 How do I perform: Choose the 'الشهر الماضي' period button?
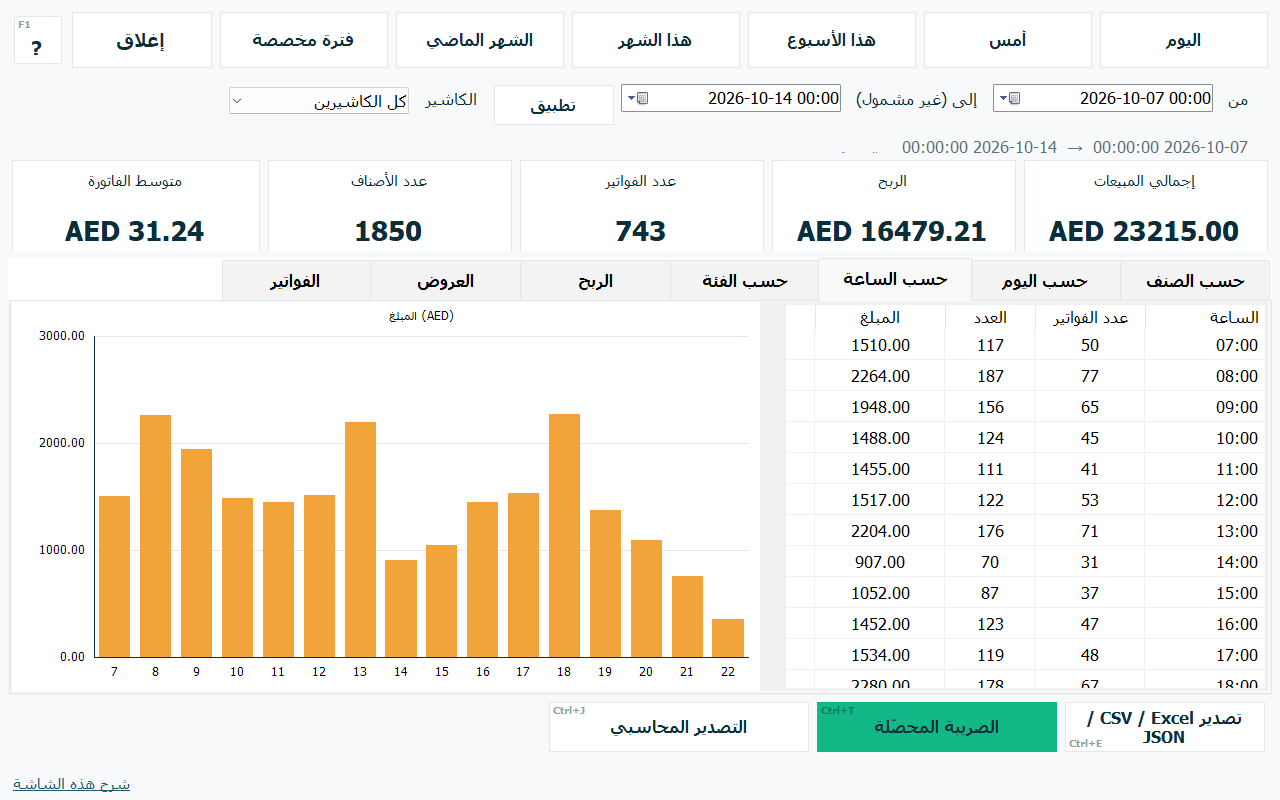click(479, 40)
